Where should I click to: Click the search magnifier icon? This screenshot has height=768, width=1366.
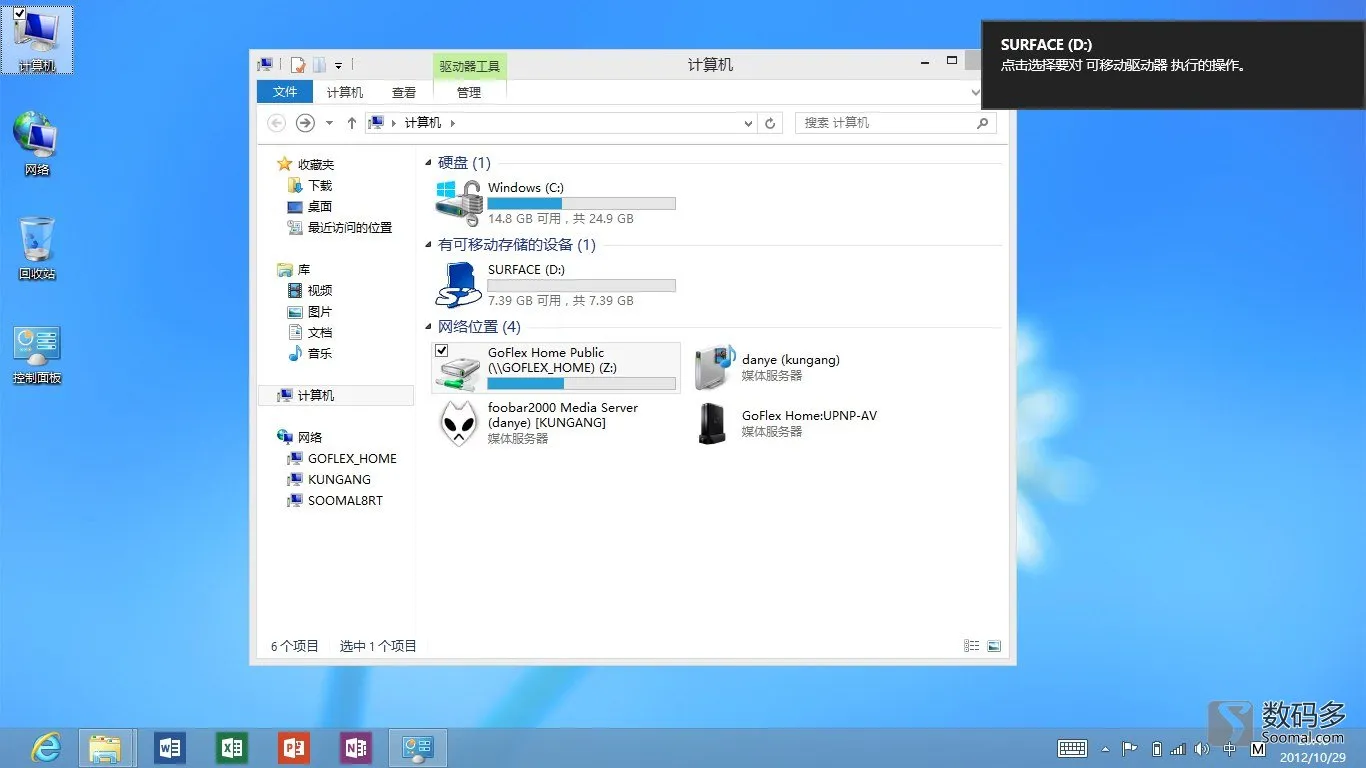pos(983,123)
